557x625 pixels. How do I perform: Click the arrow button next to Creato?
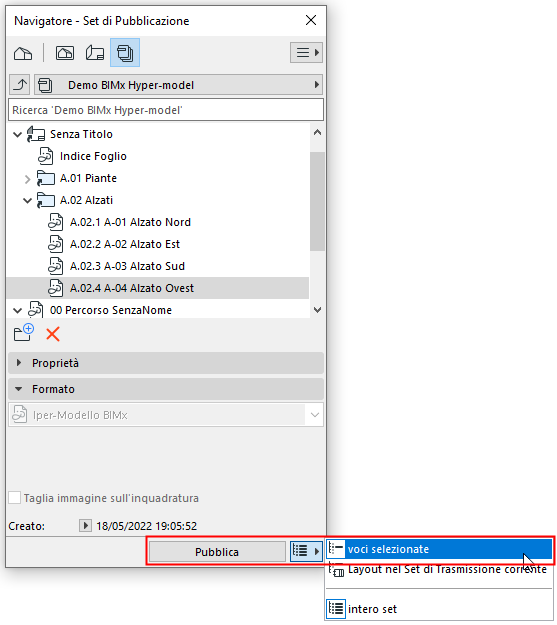[85, 526]
